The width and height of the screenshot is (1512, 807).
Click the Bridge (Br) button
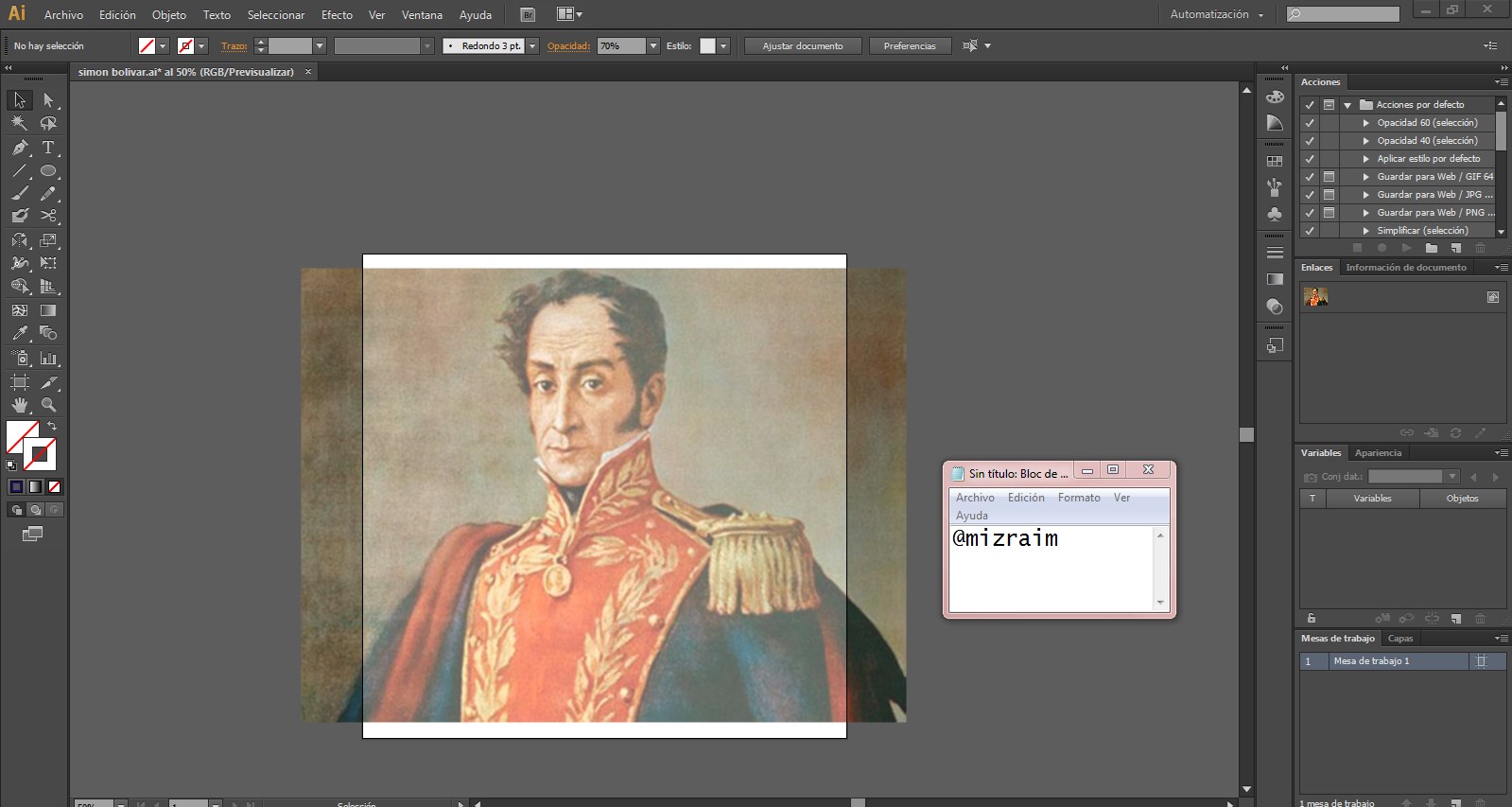(528, 14)
